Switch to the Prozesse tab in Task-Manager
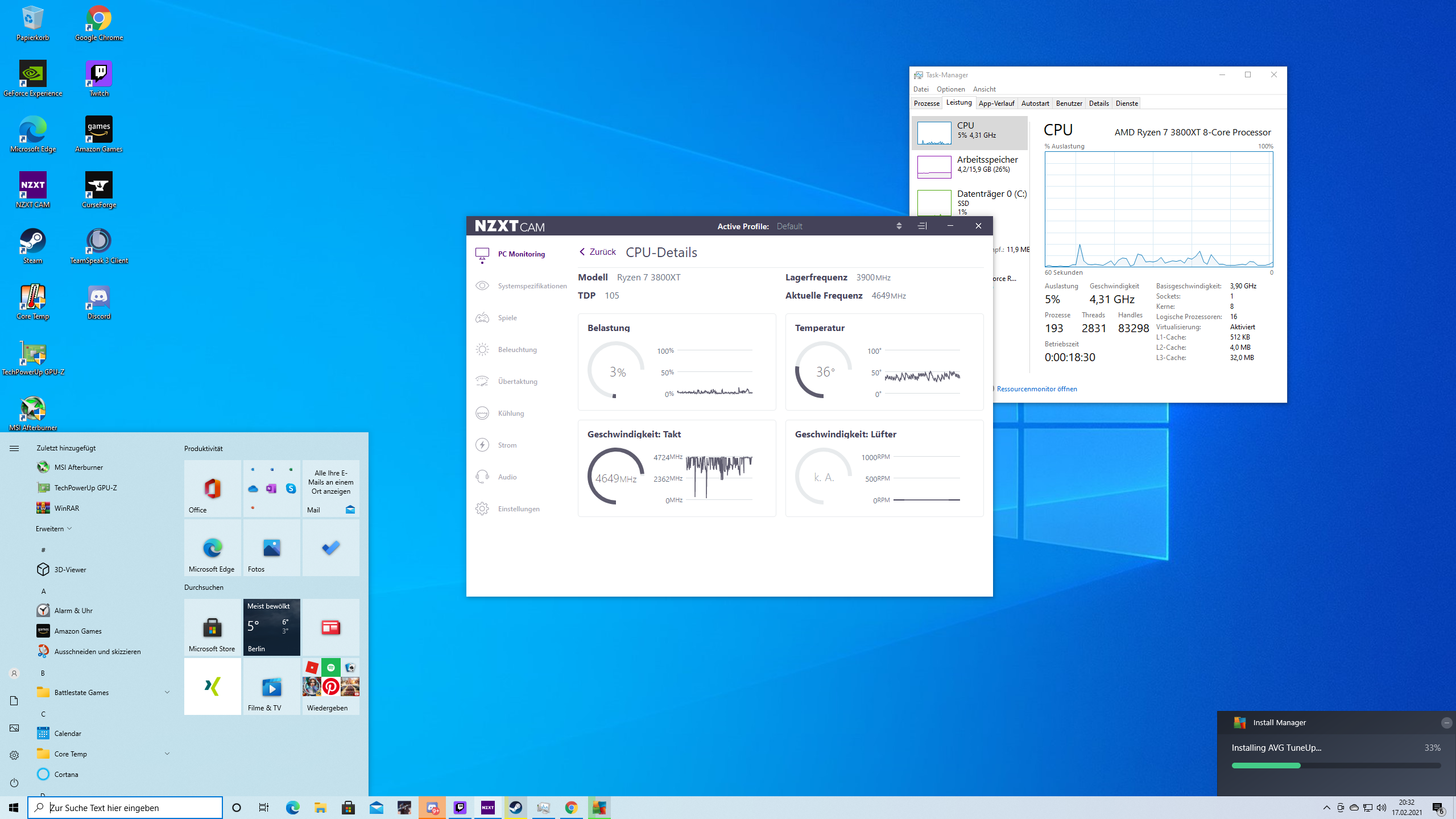 [926, 103]
